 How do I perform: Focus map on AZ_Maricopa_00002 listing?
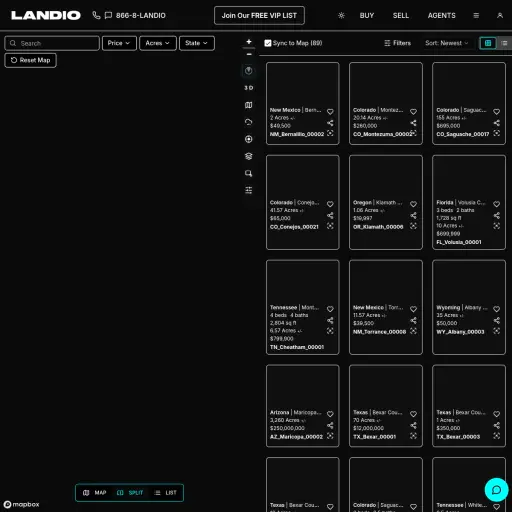coord(330,436)
